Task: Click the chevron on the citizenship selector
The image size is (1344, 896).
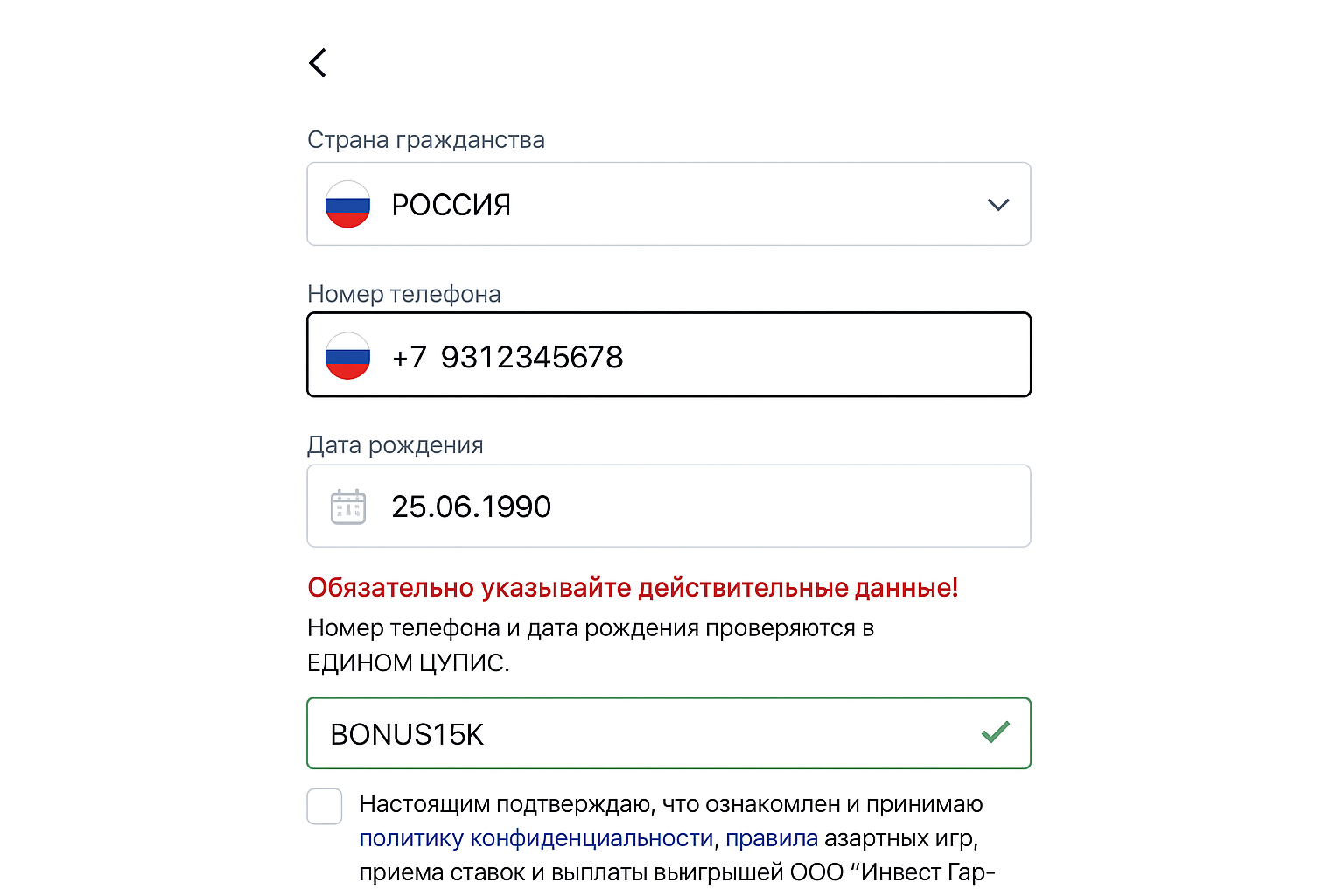Action: click(997, 204)
